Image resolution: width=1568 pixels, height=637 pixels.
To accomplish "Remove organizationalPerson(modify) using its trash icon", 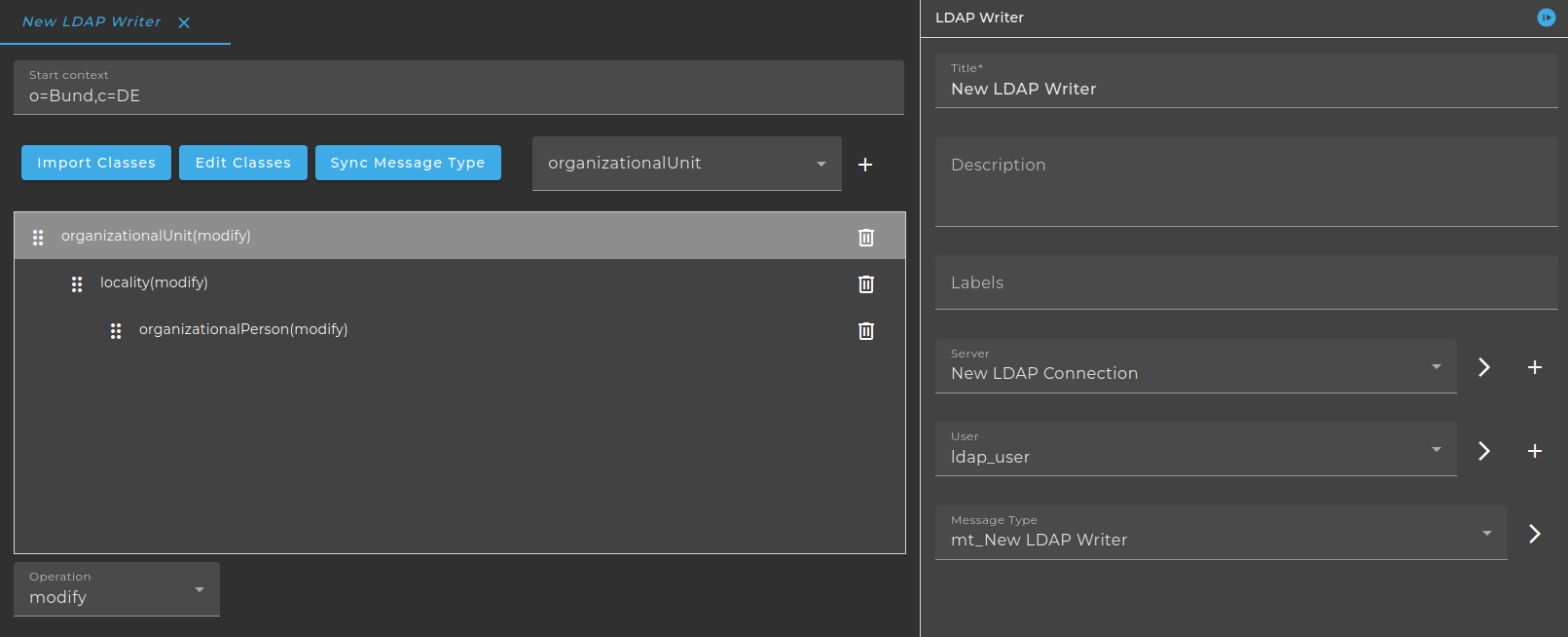I will tap(866, 330).
